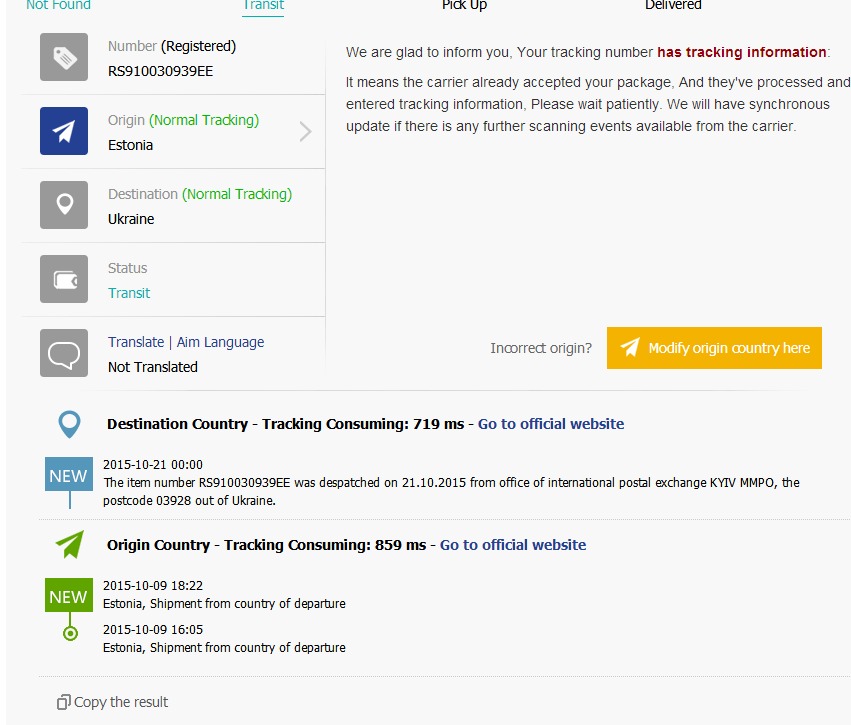The height and width of the screenshot is (725, 851).
Task: Click the 2015-10-21 00:00 timestamp
Action: point(153,465)
